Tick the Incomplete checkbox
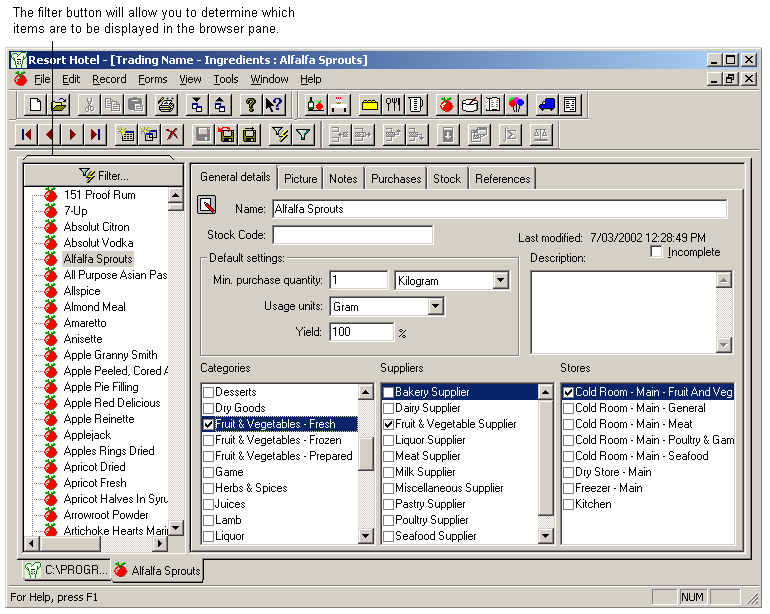The width and height of the screenshot is (770, 614). 656,251
